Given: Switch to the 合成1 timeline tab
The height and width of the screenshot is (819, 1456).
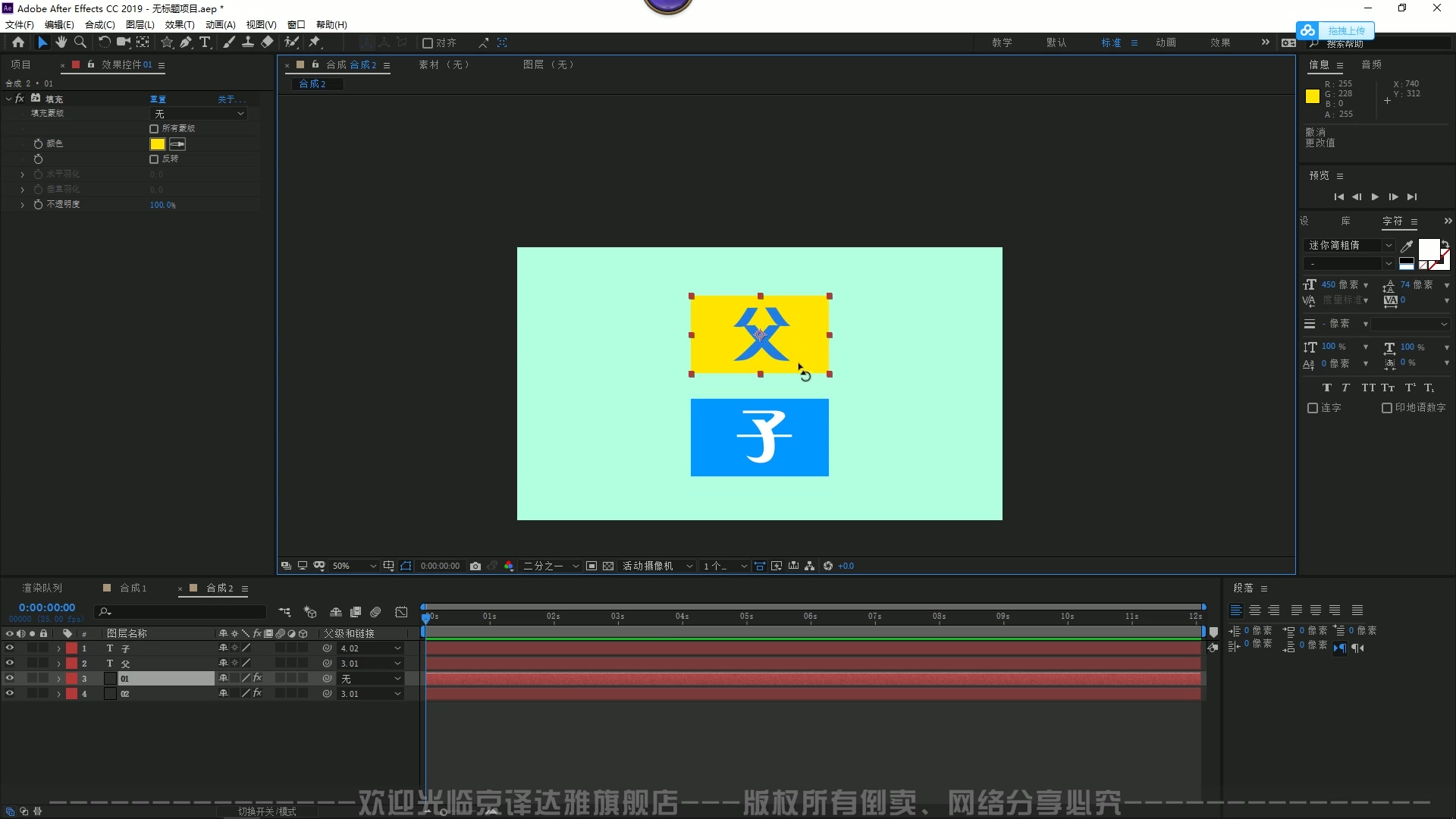Looking at the screenshot, I should [133, 588].
